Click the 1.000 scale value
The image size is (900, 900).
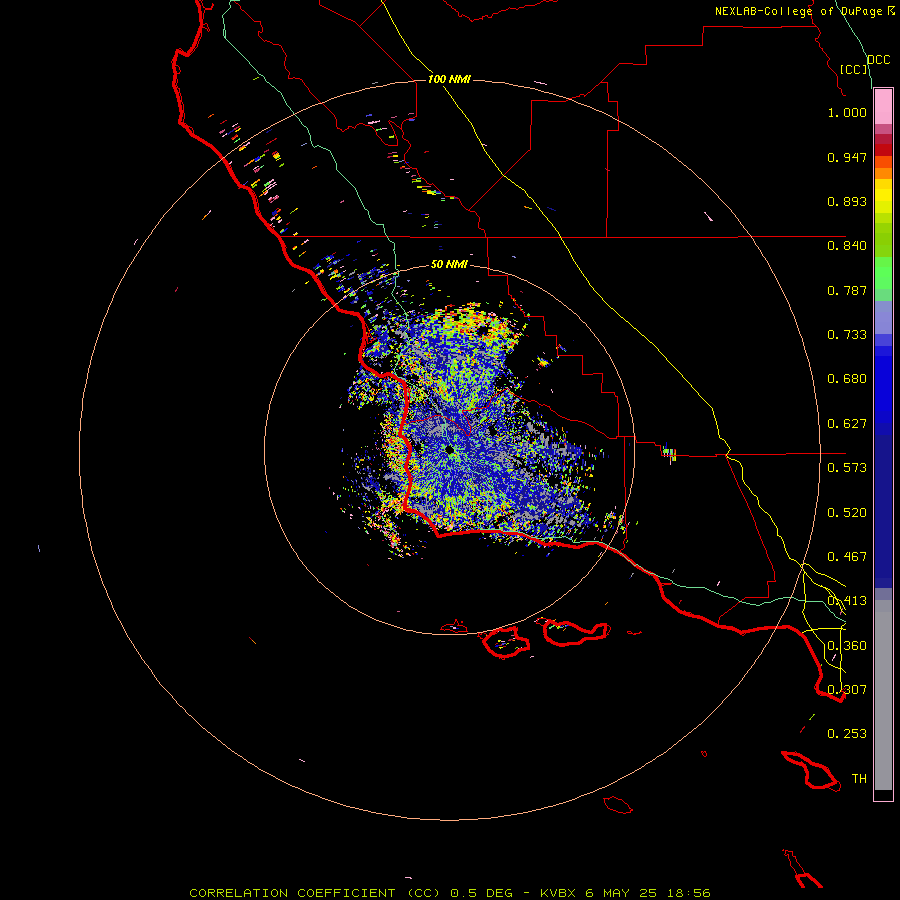(847, 112)
